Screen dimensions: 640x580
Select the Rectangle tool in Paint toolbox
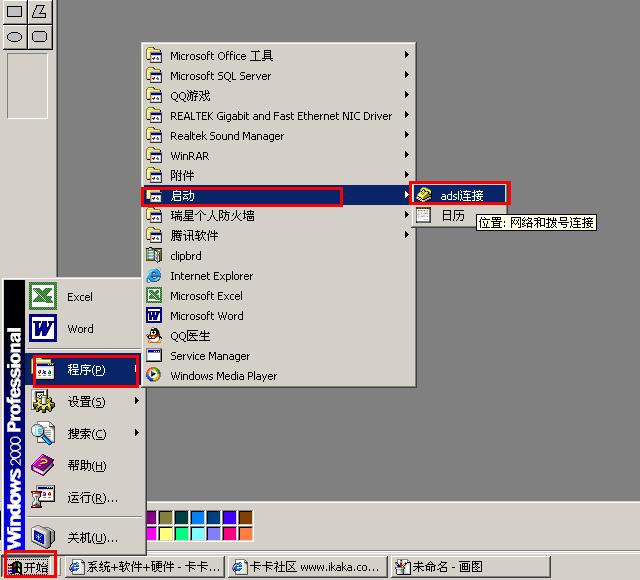point(15,11)
